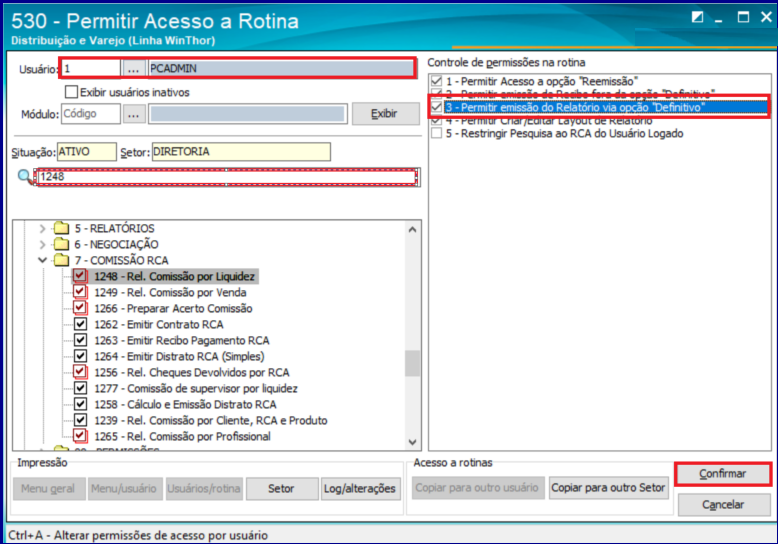Maximize the 530 window
This screenshot has height=544, width=778.
pyautogui.click(x=743, y=17)
